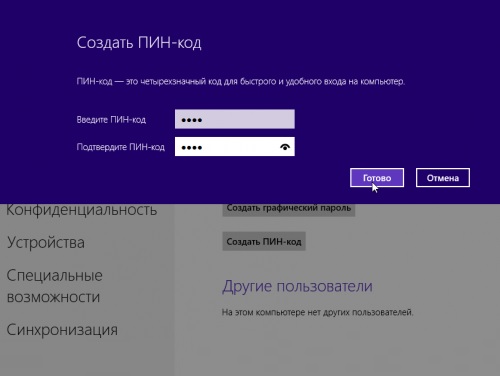
Task: Select the Другие пользователи heading
Action: [297, 286]
